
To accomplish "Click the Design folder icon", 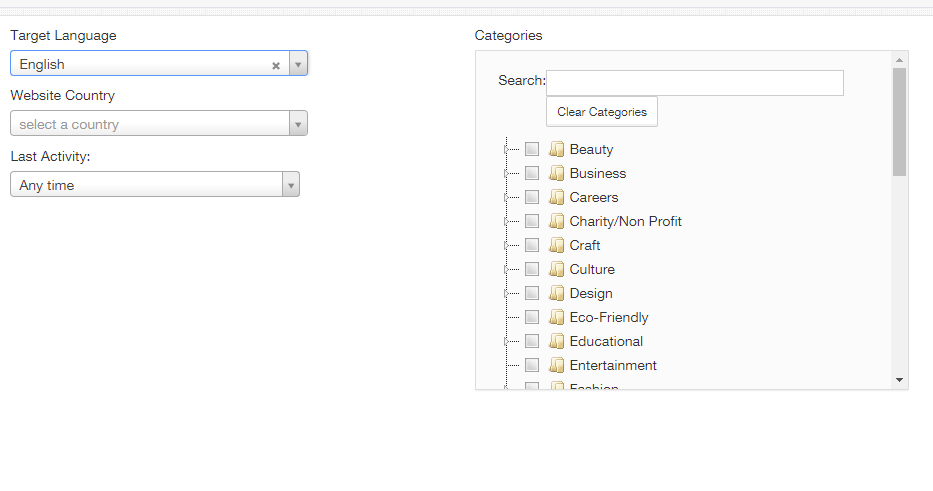I will [557, 293].
